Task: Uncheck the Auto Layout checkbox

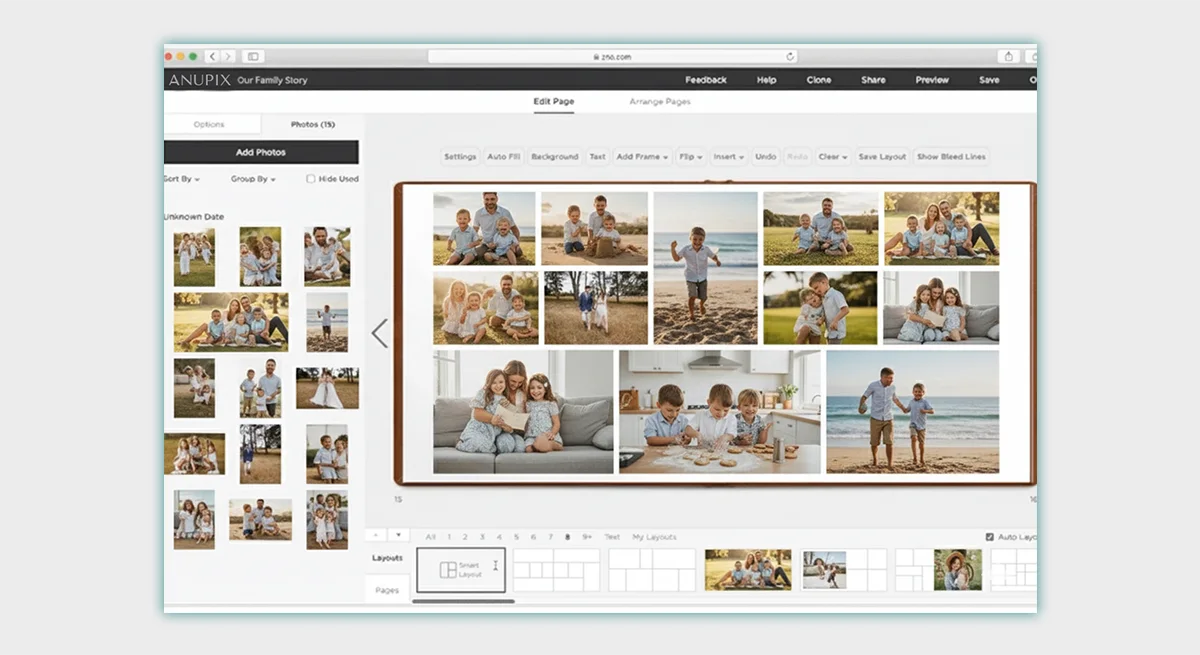Action: [989, 537]
